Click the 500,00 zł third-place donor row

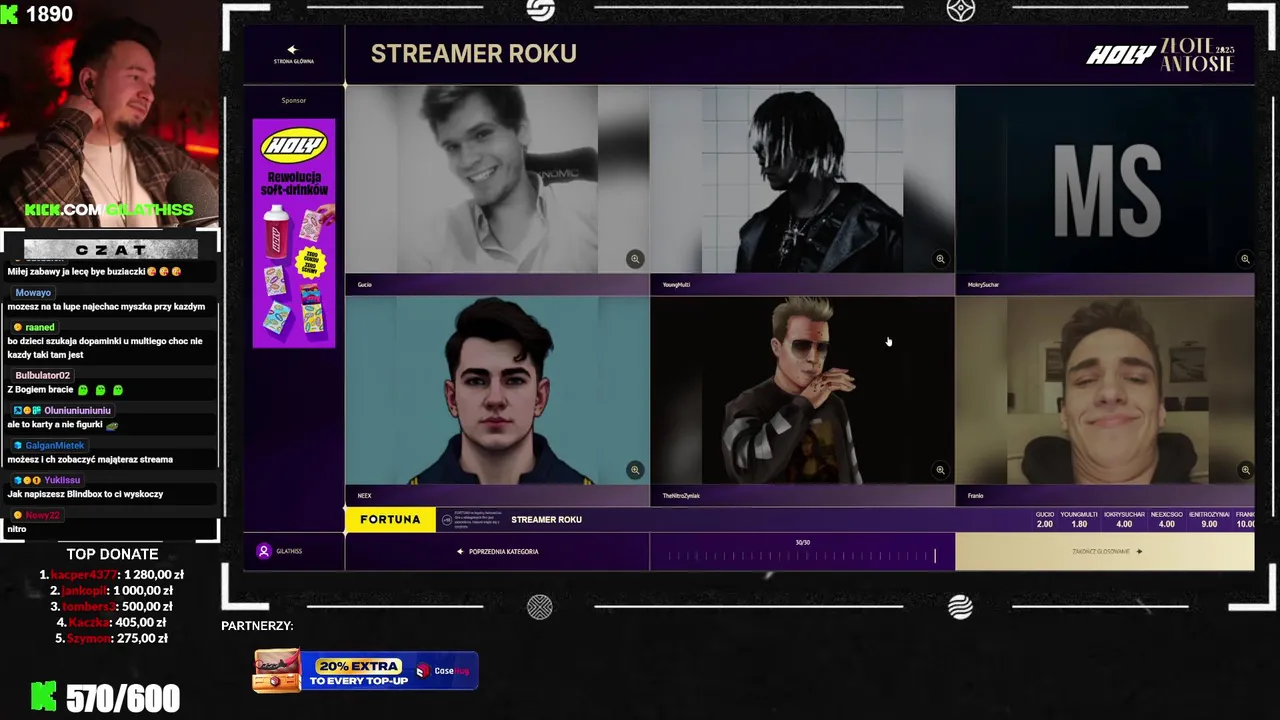(x=111, y=607)
